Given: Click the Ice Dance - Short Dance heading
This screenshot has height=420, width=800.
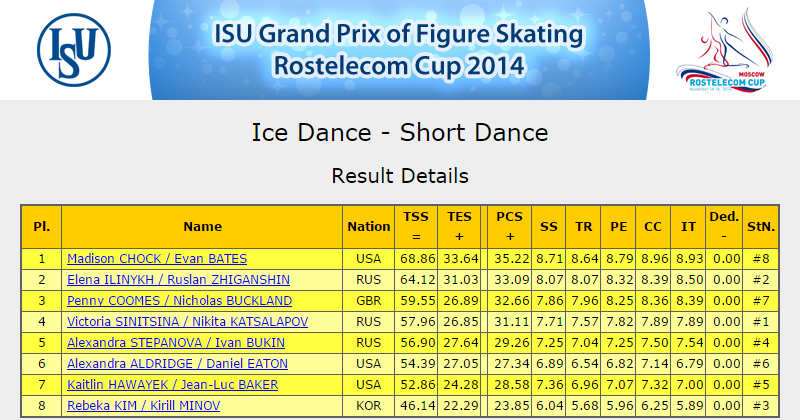Looking at the screenshot, I should [400, 133].
